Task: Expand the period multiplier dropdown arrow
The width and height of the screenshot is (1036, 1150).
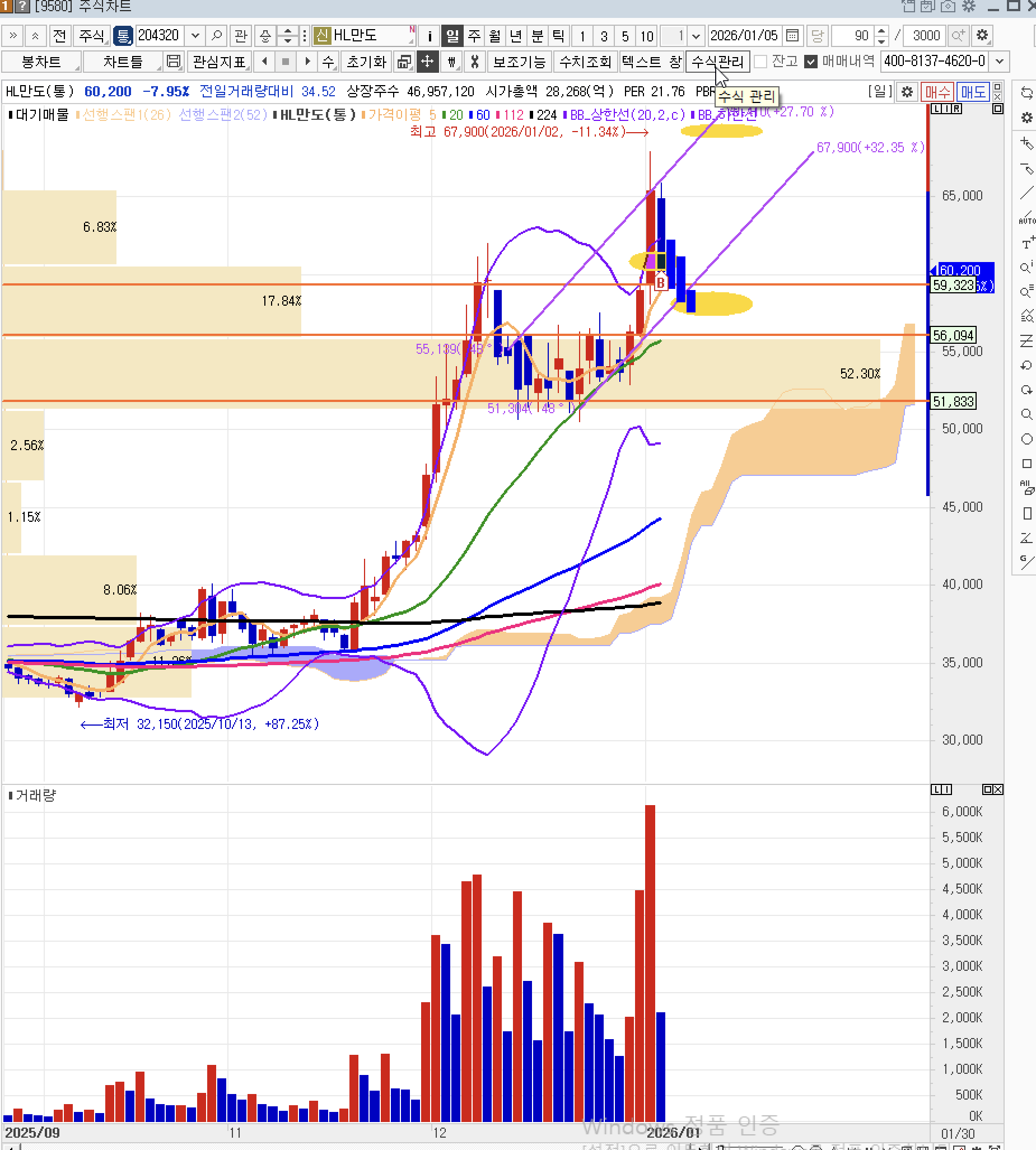Action: pos(696,36)
